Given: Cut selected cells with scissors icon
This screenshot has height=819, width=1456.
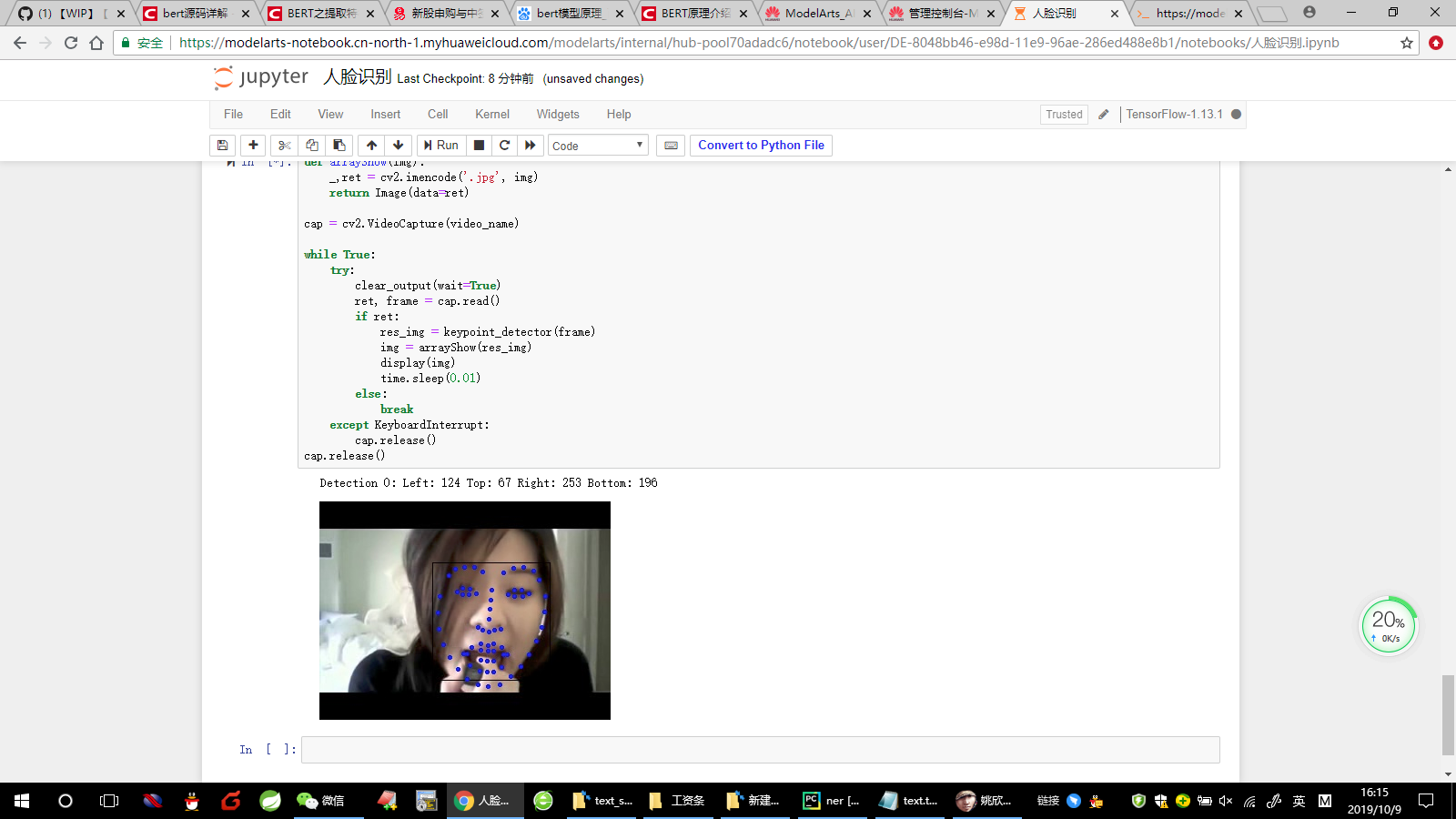Looking at the screenshot, I should pos(285,146).
